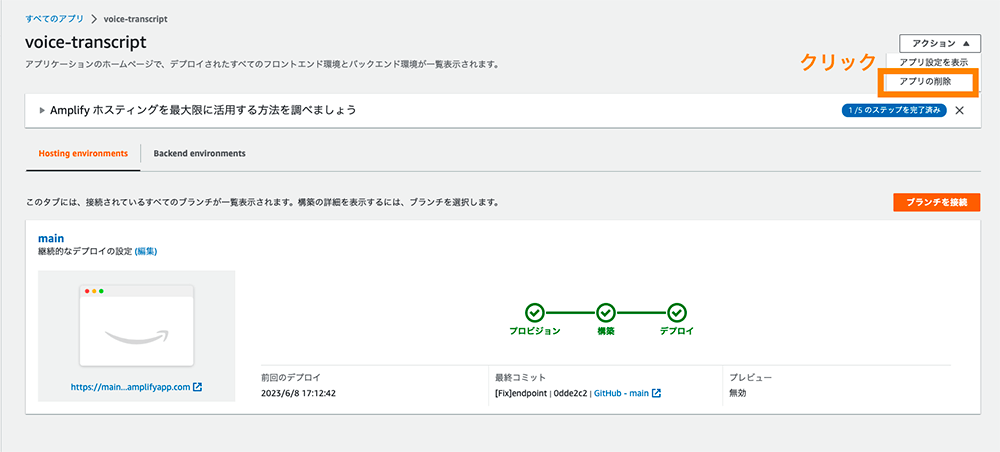Open the アクション dropdown button
Image resolution: width=1000 pixels, height=452 pixels.
(x=940, y=43)
